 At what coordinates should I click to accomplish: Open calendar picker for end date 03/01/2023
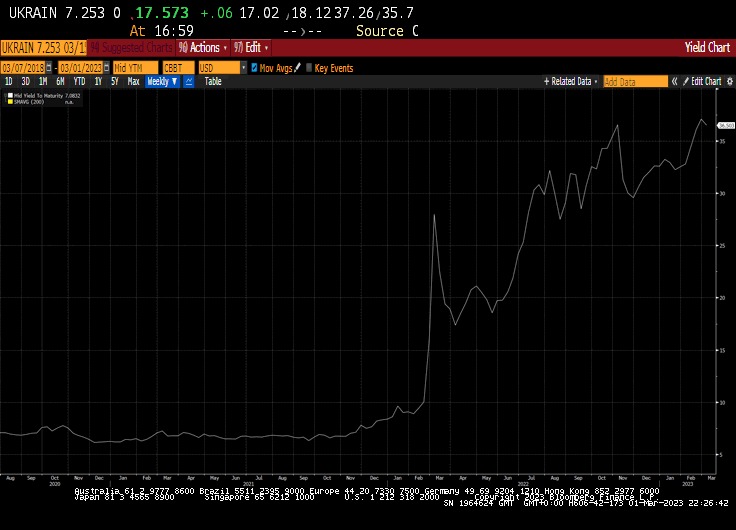[107, 68]
